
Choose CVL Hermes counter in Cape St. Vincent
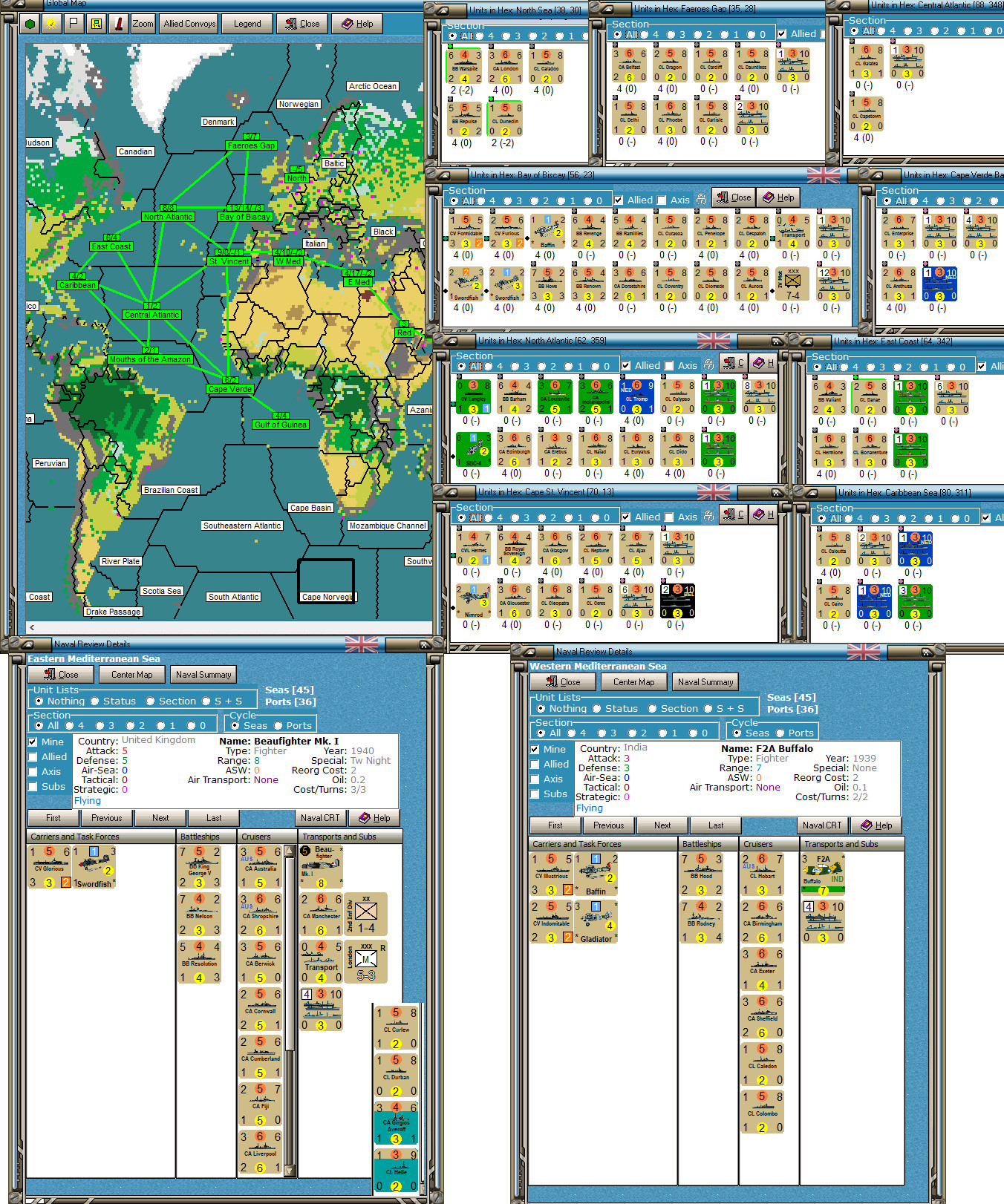(x=473, y=549)
